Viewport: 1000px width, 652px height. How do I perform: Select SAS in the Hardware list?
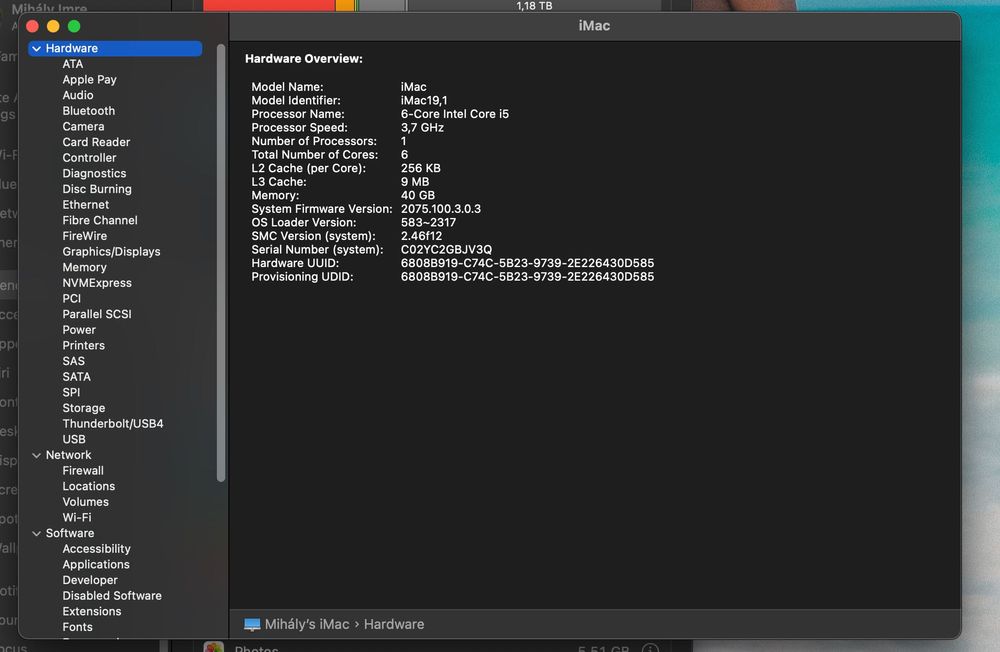point(73,361)
